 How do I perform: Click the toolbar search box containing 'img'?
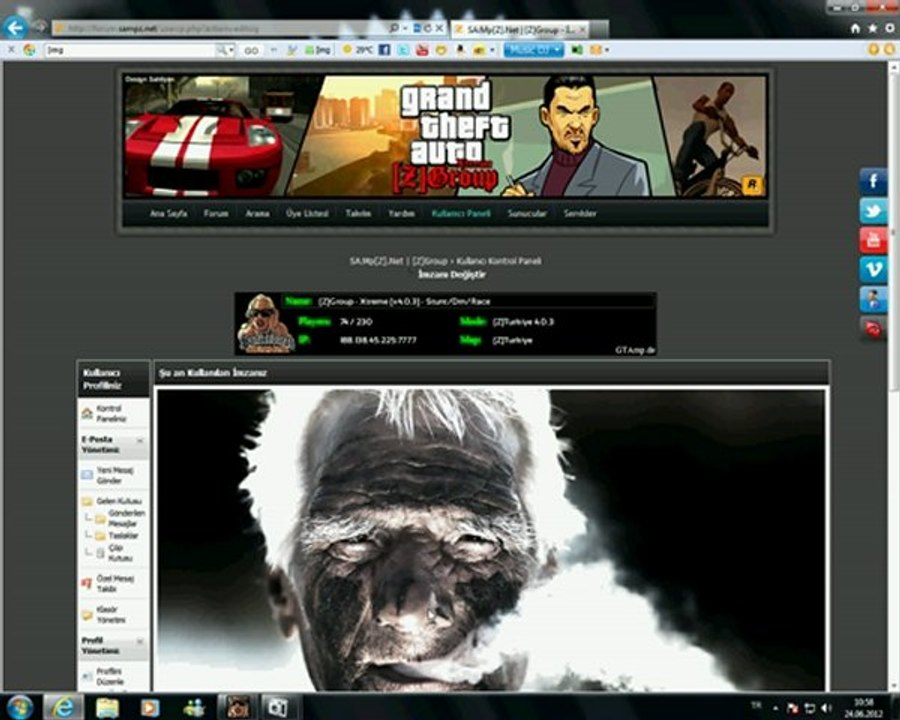129,51
